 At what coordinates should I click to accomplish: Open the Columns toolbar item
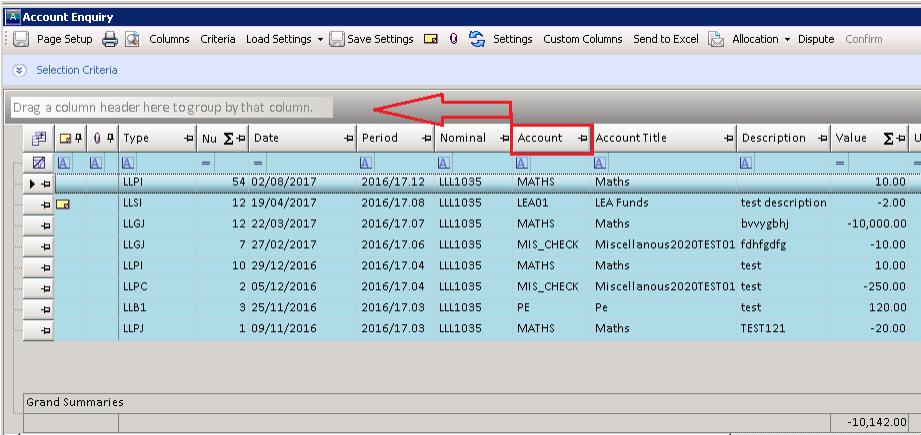click(x=169, y=39)
